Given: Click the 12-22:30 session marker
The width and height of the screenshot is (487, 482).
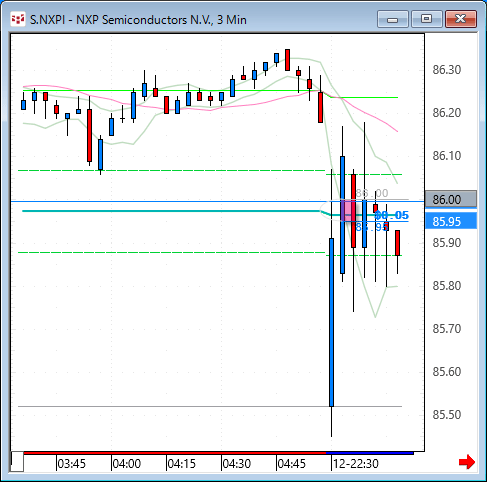Looking at the screenshot, I should coord(356,464).
